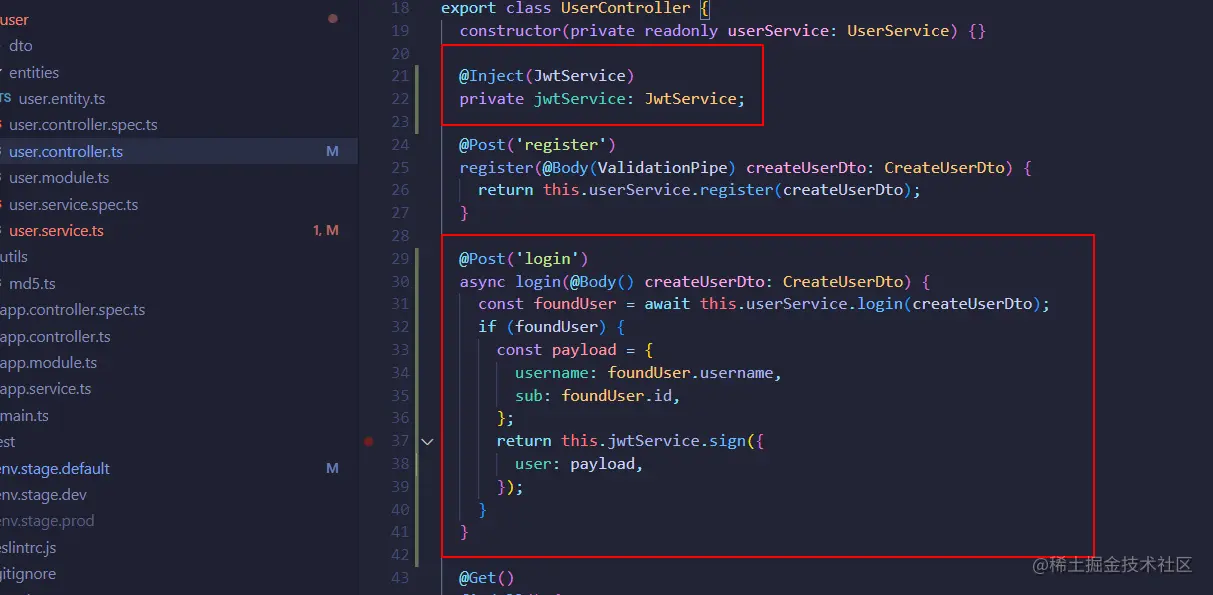Click 'user: payload' on line 38
The image size is (1213, 595).
tap(575, 464)
